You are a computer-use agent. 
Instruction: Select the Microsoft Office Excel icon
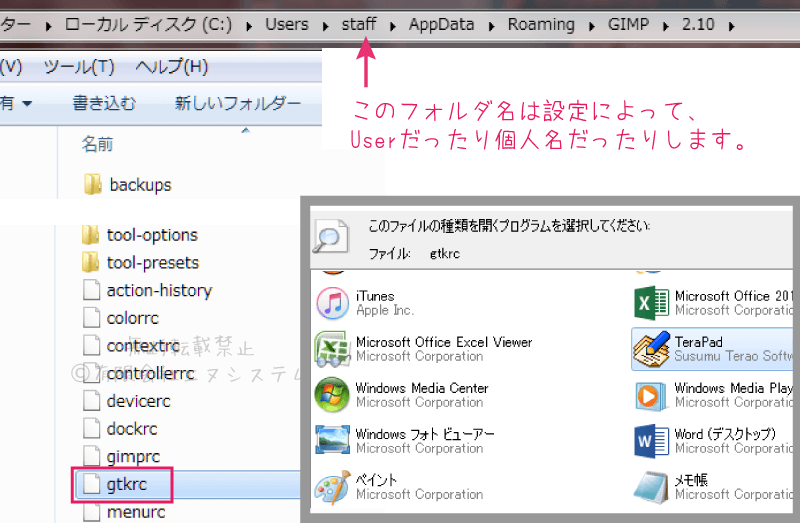[x=651, y=303]
